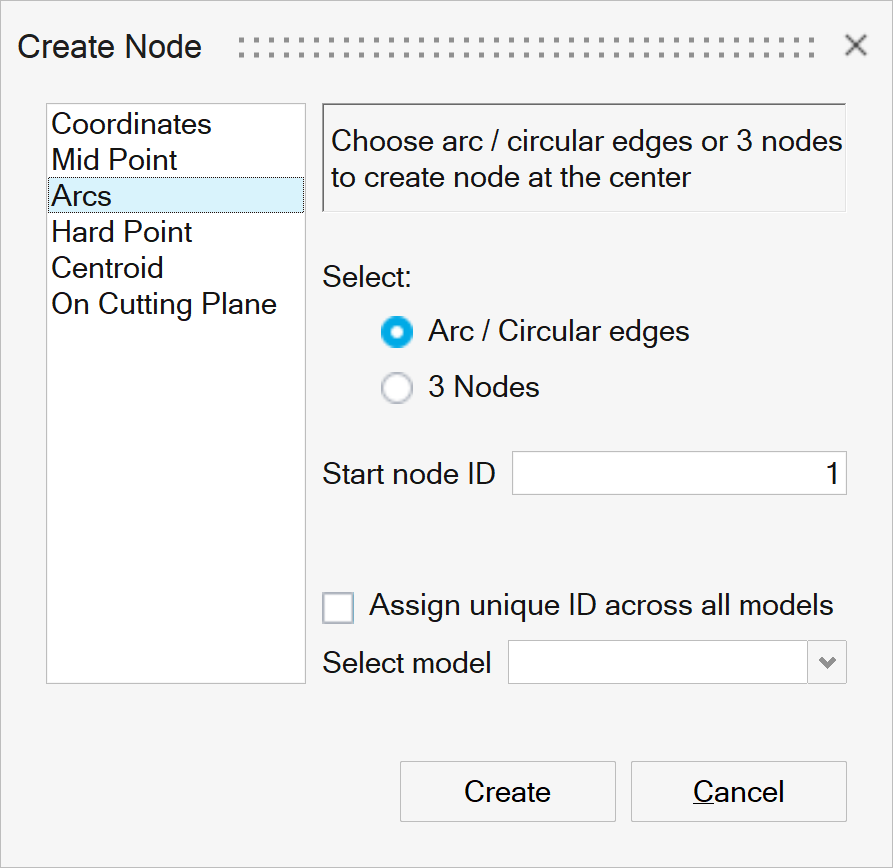Click the arc selection instruction text box

[584, 159]
